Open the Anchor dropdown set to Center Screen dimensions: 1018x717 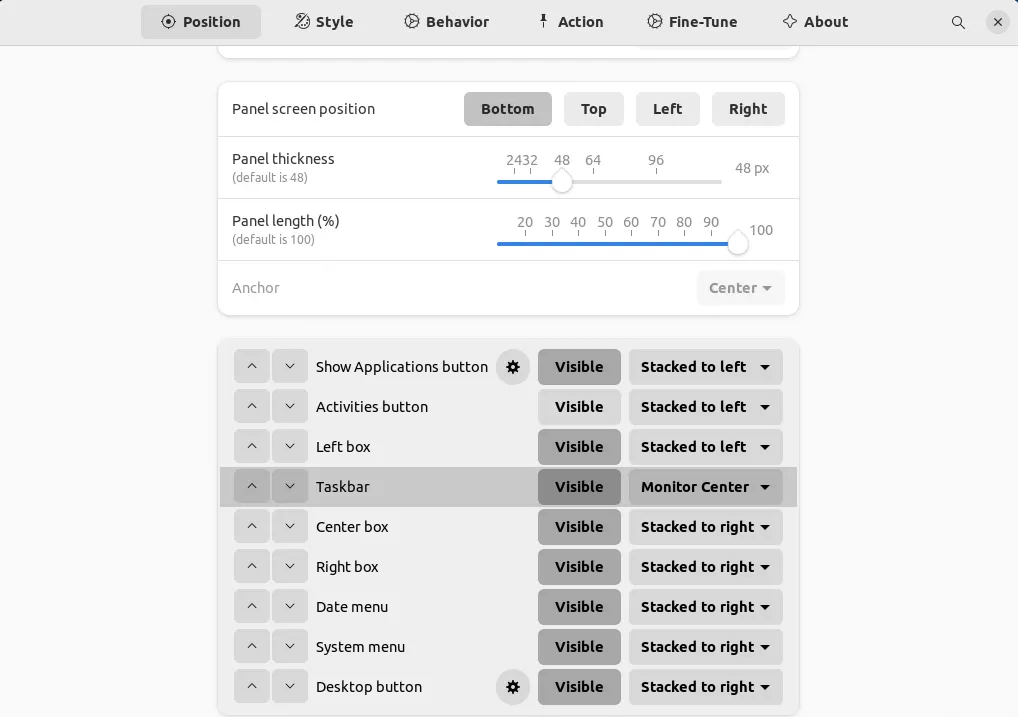pyautogui.click(x=740, y=288)
